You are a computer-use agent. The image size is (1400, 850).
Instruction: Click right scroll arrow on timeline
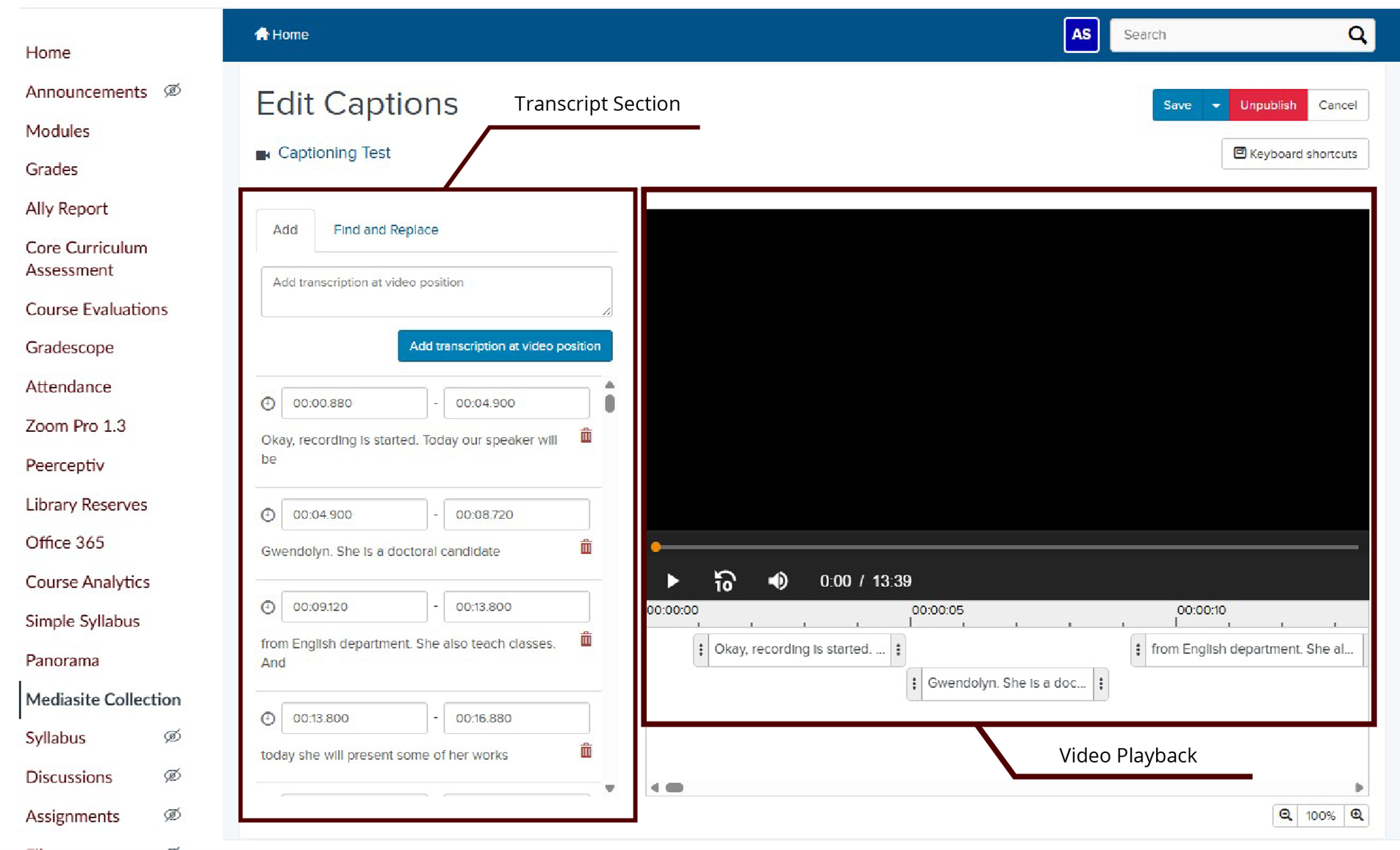1359,788
